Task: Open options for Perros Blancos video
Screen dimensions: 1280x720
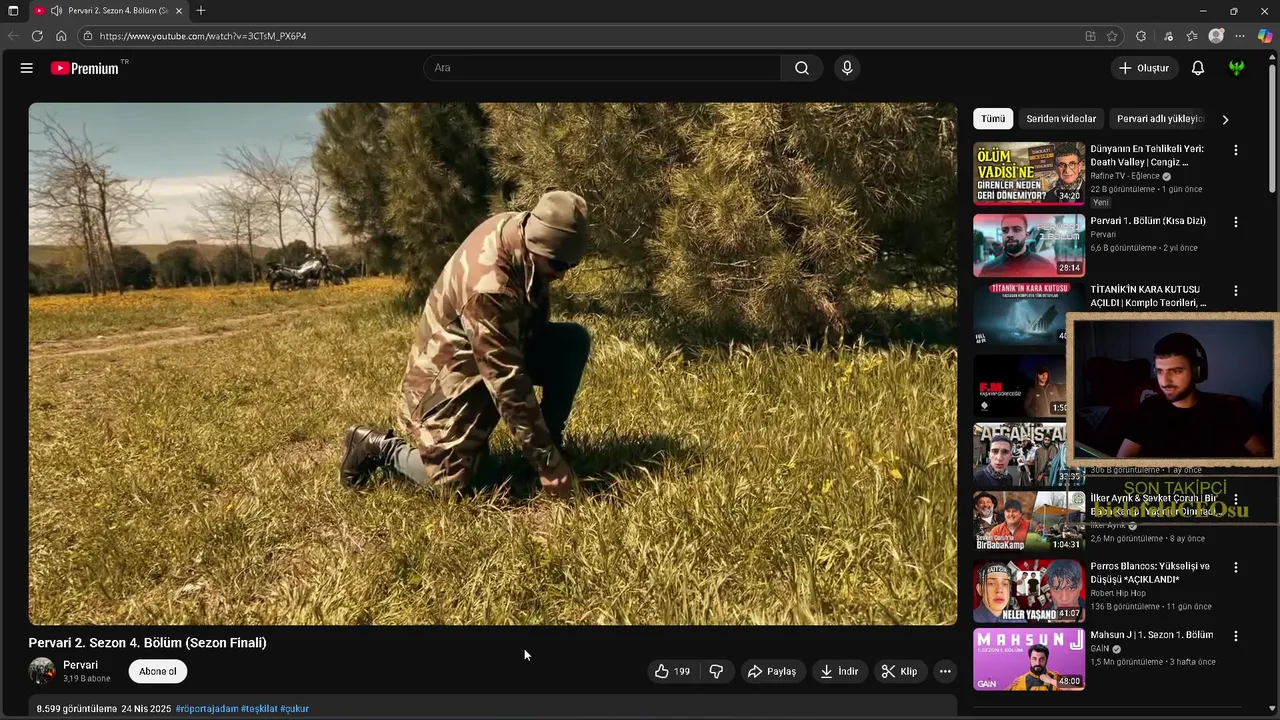Action: pos(1236,567)
